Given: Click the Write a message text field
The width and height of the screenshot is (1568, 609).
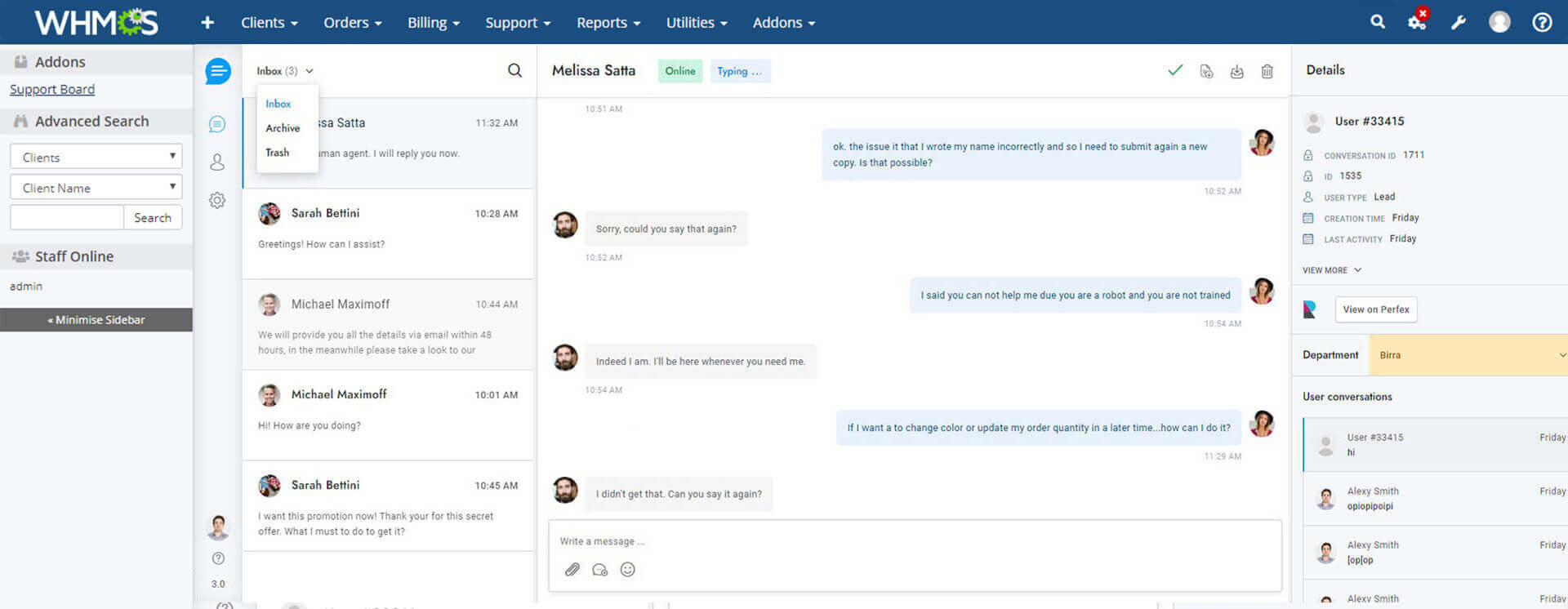Looking at the screenshot, I should pos(915,541).
